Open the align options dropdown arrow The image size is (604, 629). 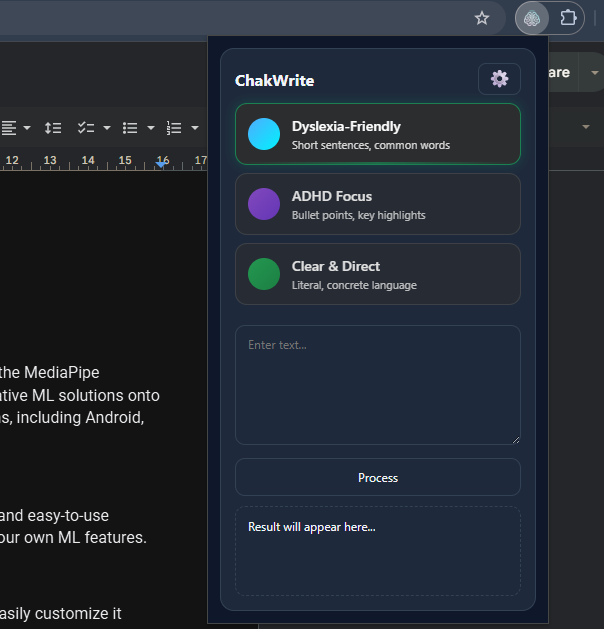[27, 128]
